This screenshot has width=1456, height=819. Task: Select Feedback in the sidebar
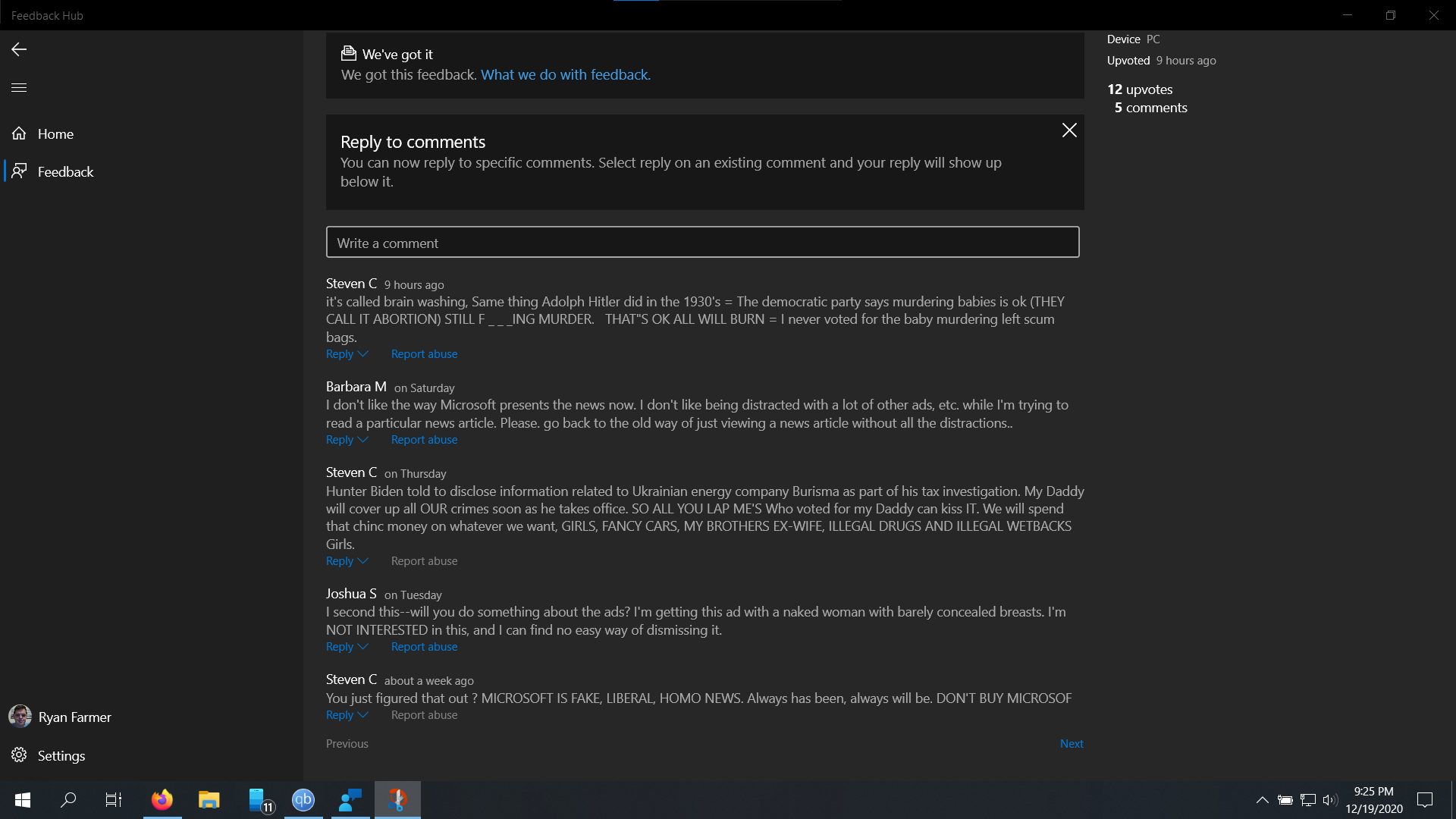point(152,171)
